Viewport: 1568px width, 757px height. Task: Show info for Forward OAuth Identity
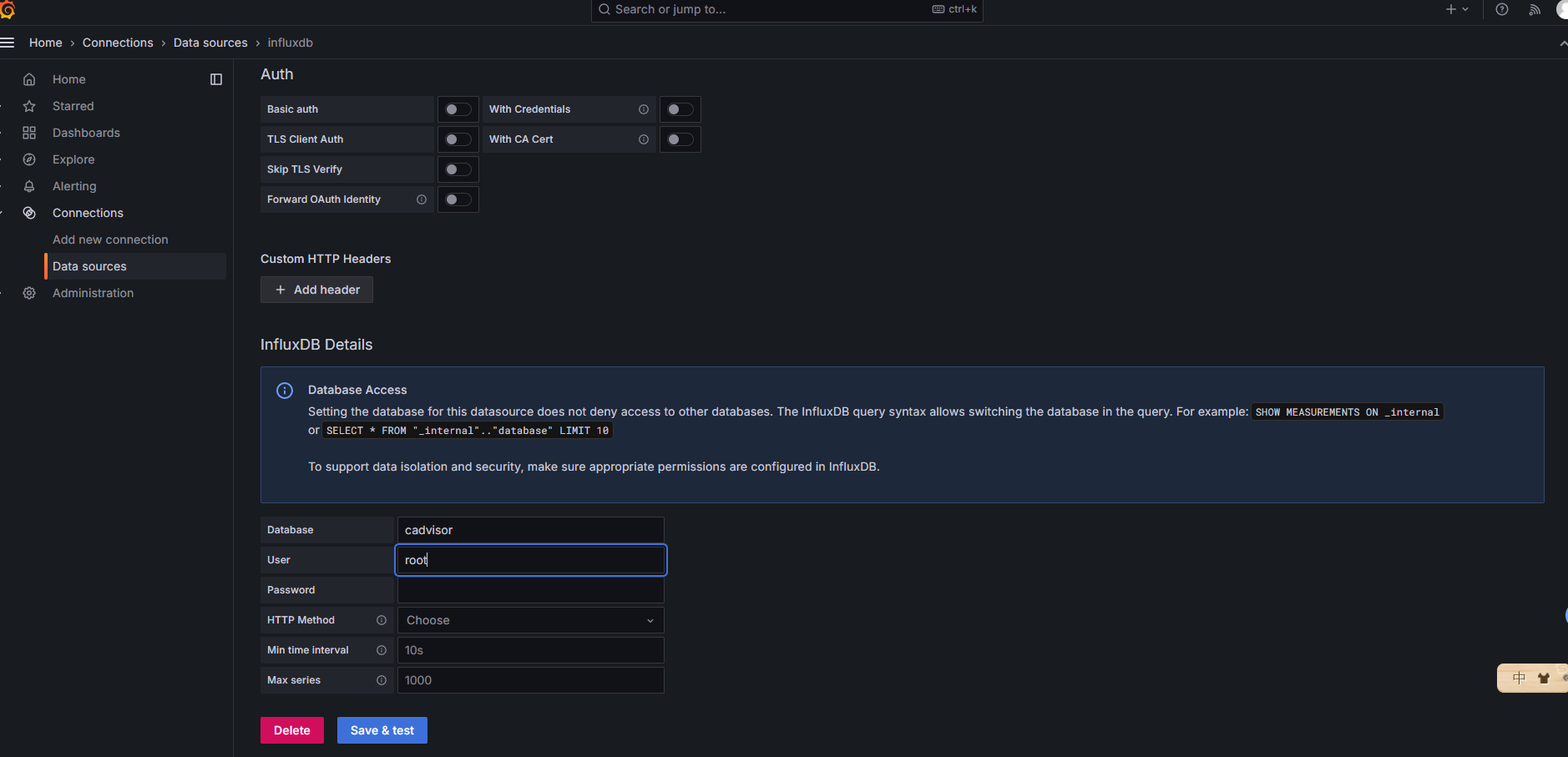pos(422,199)
